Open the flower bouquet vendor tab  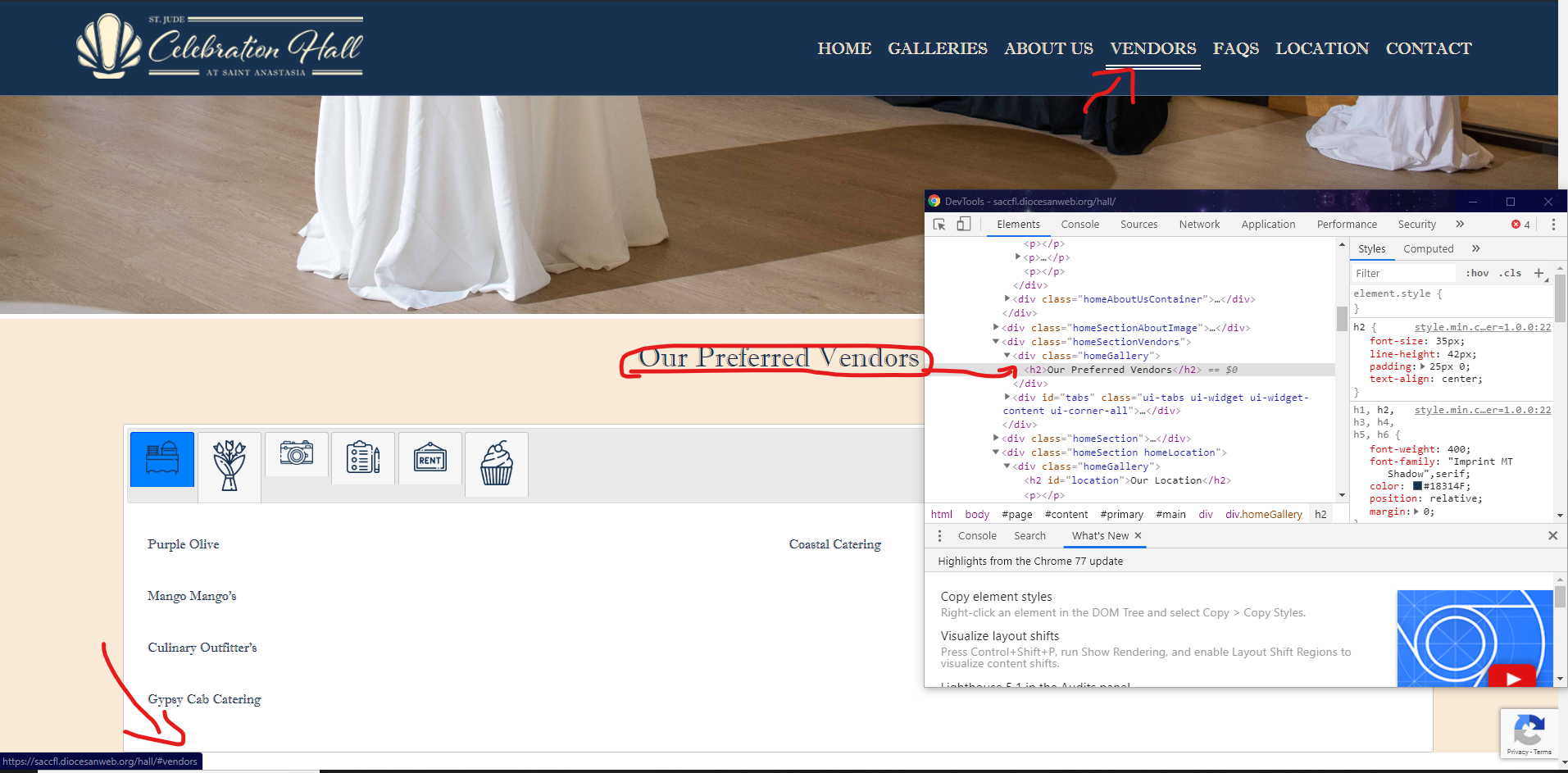230,465
